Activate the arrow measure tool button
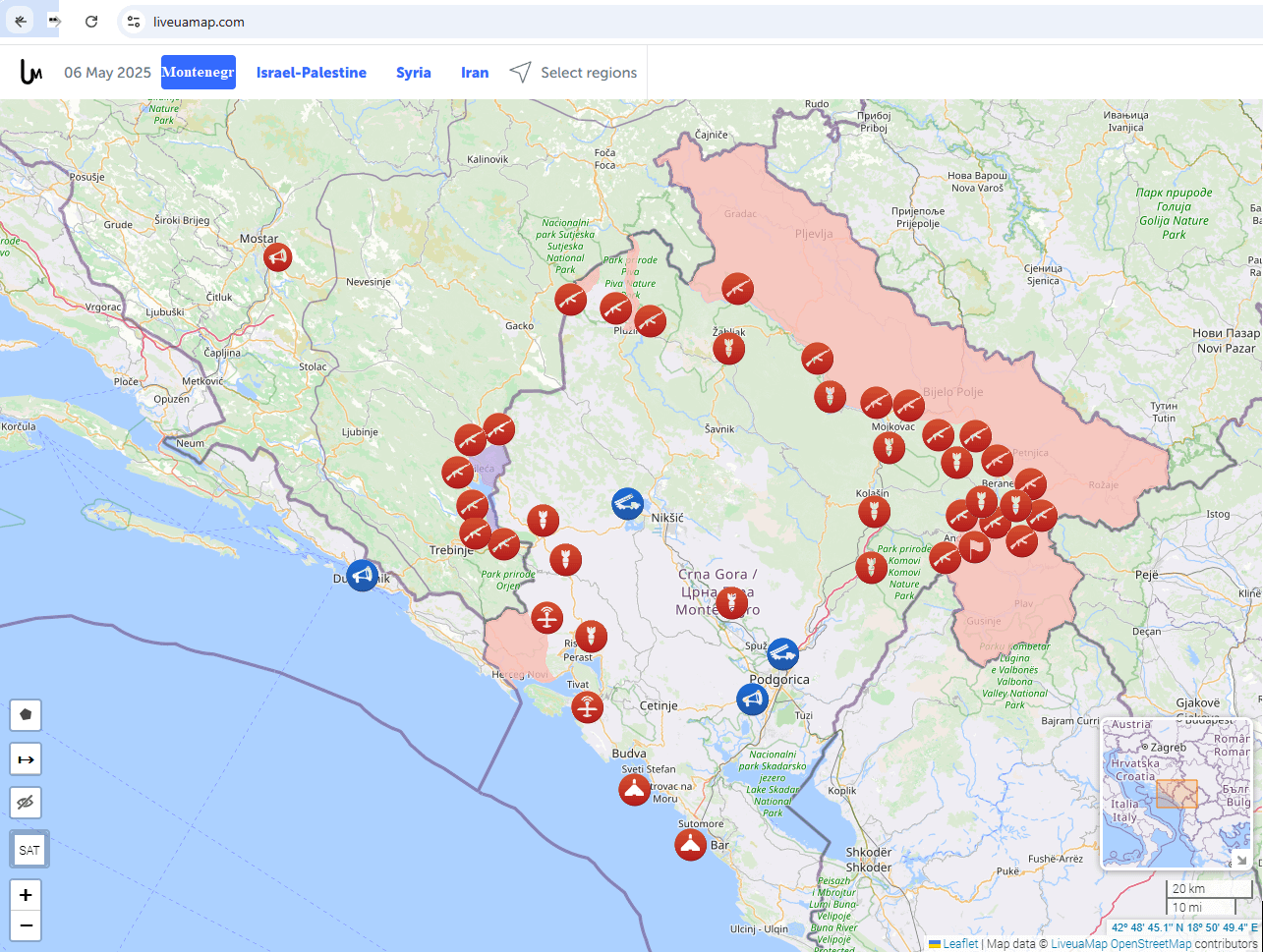1263x952 pixels. pyautogui.click(x=26, y=759)
